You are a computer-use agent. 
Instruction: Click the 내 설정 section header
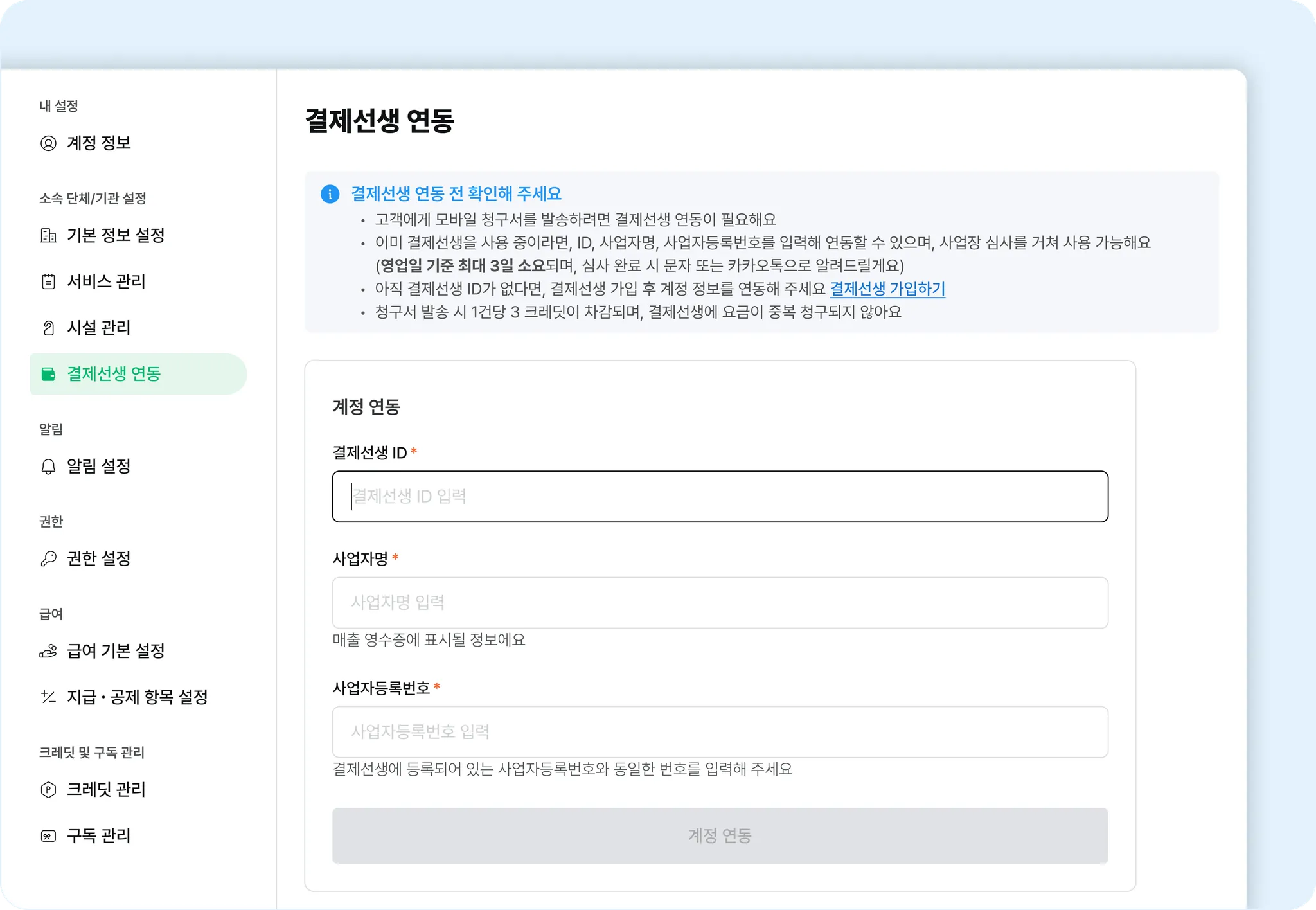point(58,106)
